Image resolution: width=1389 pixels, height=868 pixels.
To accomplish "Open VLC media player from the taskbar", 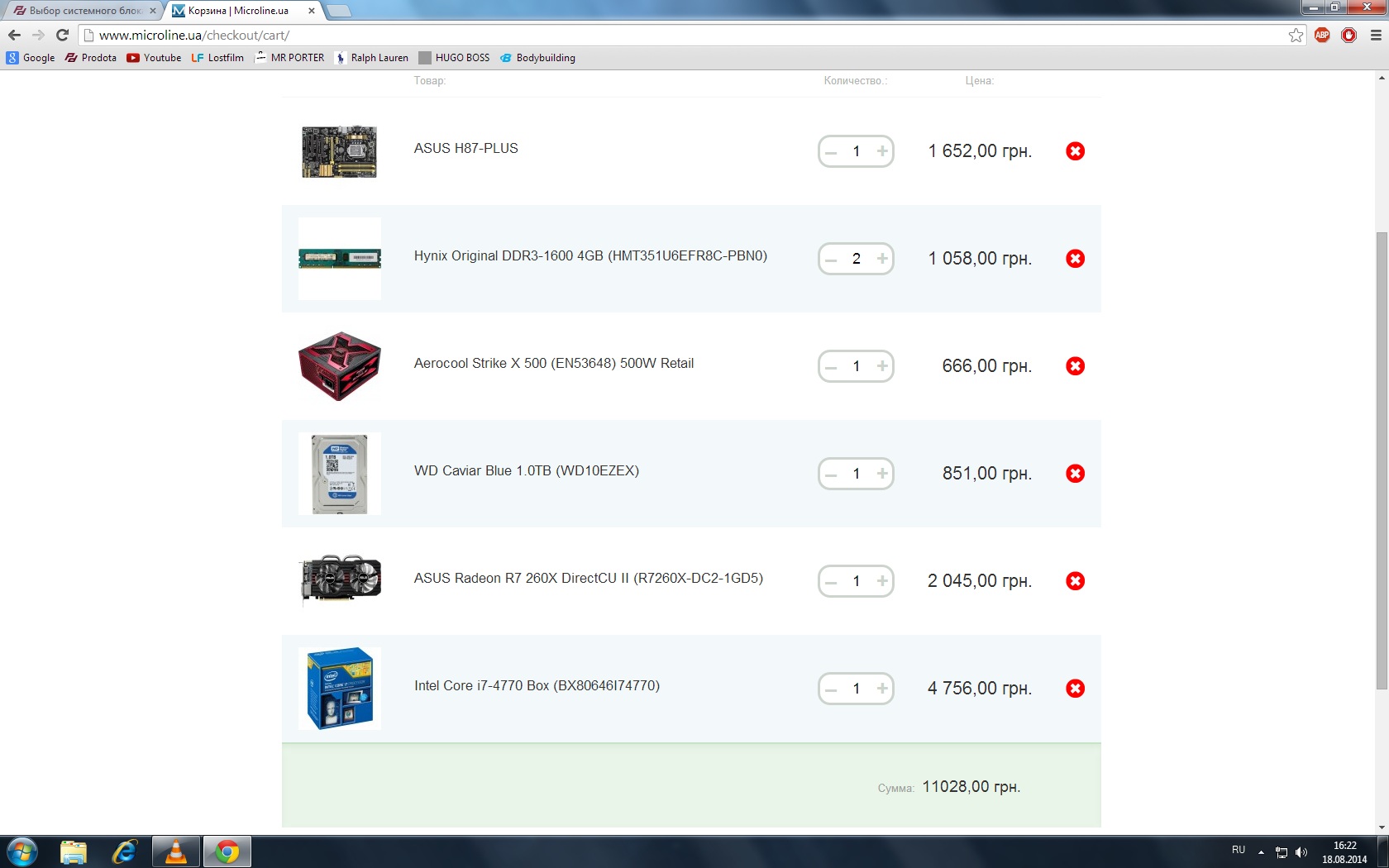I will [x=176, y=851].
